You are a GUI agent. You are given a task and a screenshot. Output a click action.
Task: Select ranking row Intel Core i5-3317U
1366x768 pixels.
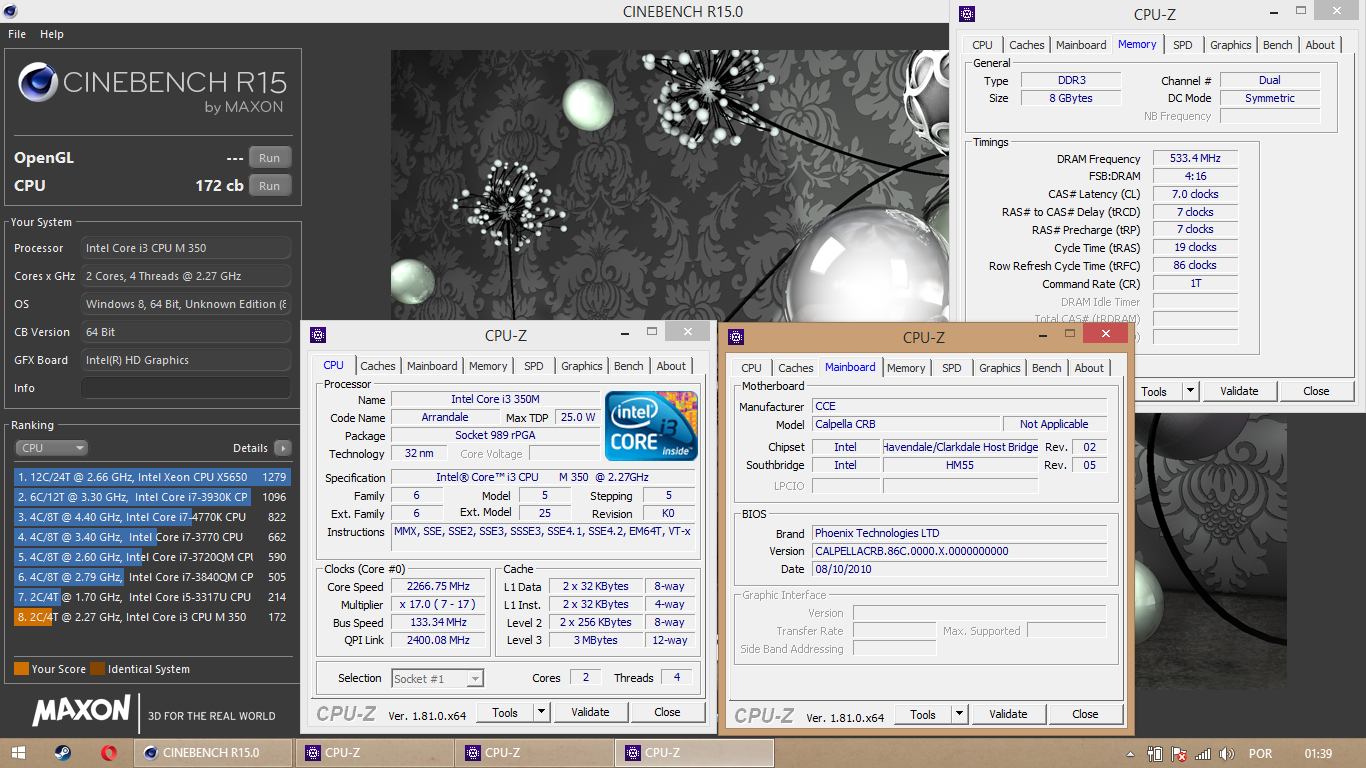pyautogui.click(x=152, y=597)
